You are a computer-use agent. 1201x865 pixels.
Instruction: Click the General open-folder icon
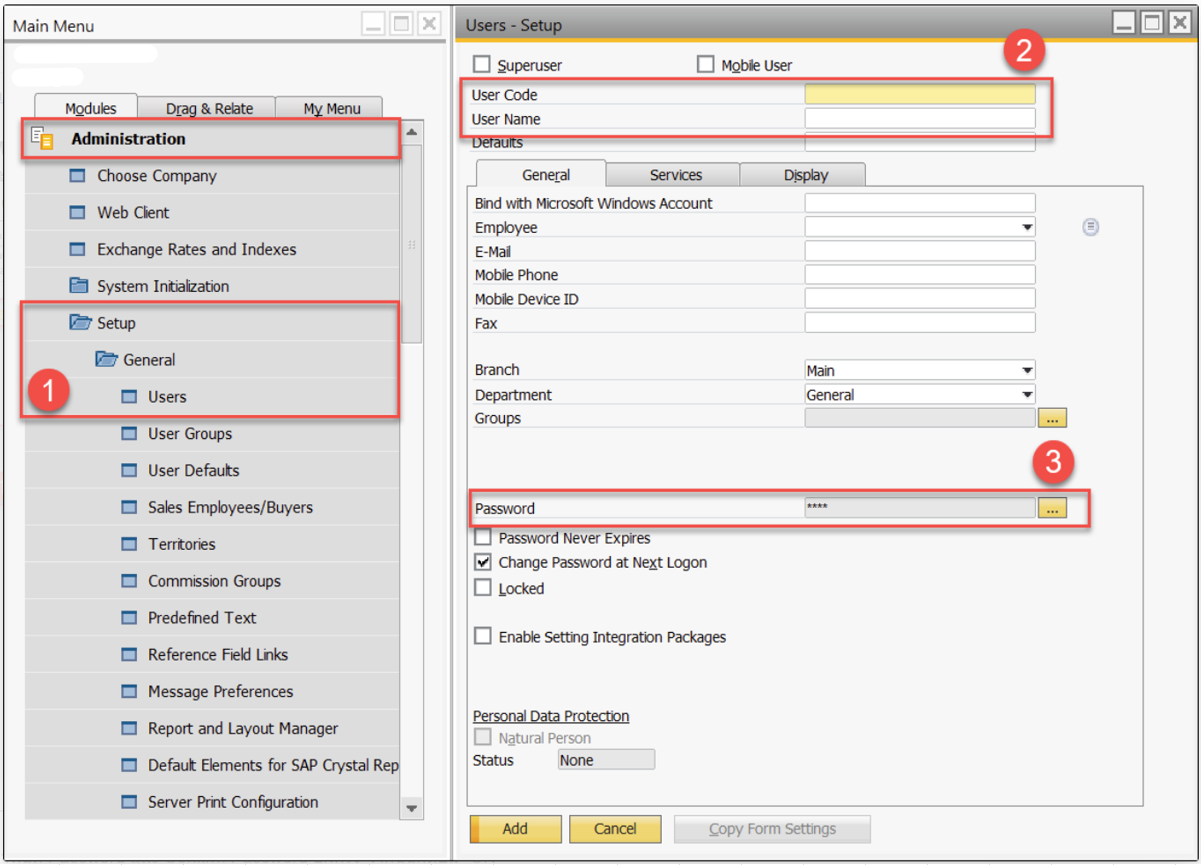(106, 360)
